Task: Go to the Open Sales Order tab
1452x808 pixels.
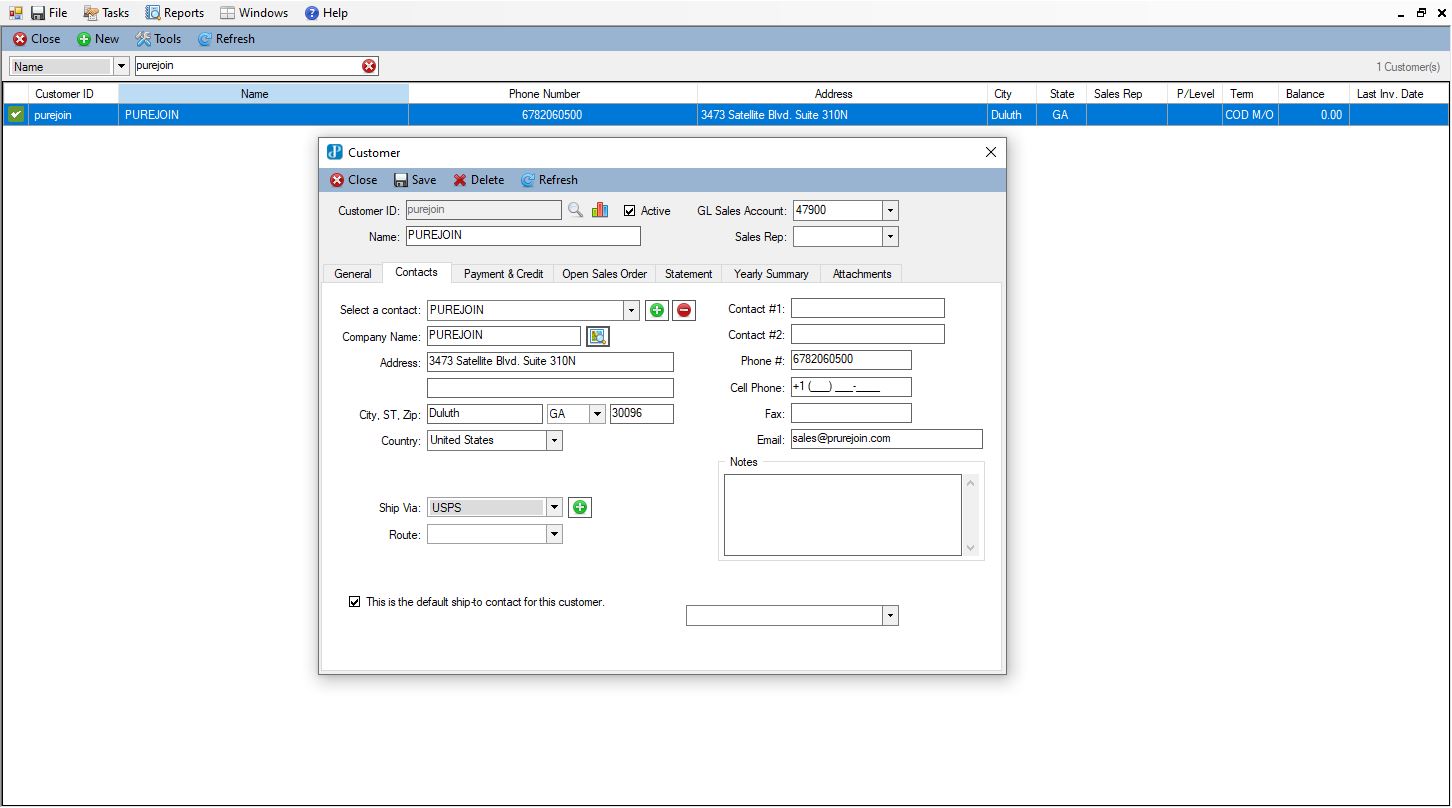Action: 604,274
